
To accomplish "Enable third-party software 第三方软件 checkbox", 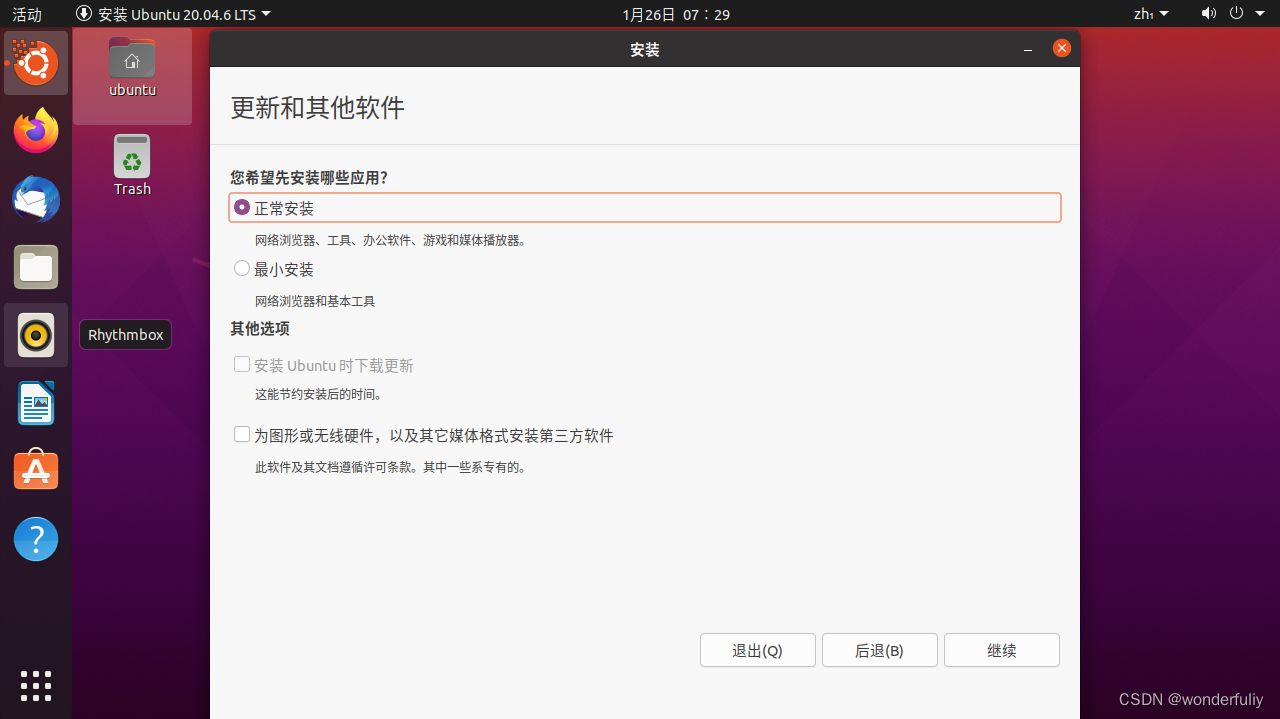I will (242, 435).
